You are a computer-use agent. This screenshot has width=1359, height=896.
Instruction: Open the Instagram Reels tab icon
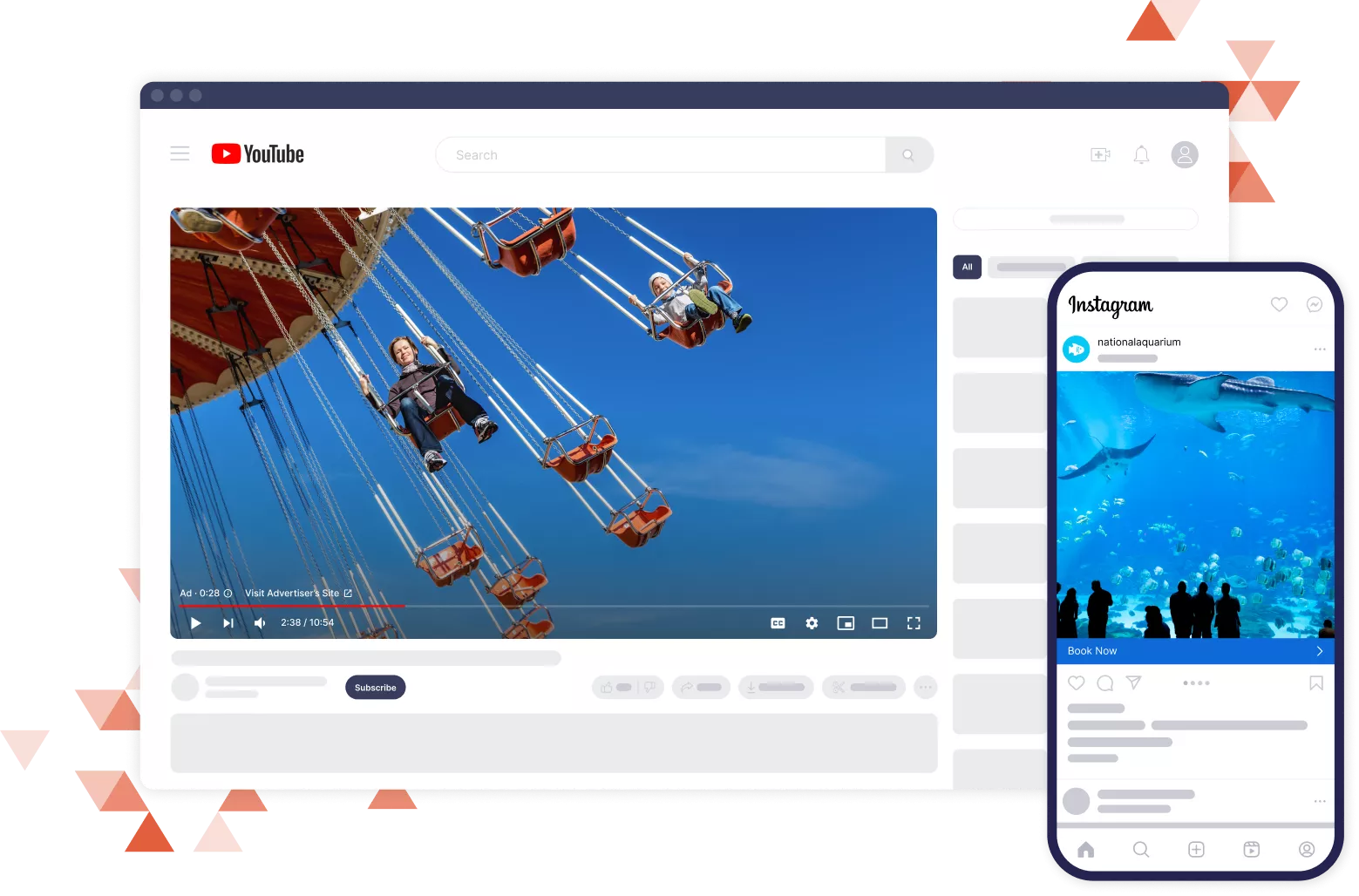coord(1251,848)
